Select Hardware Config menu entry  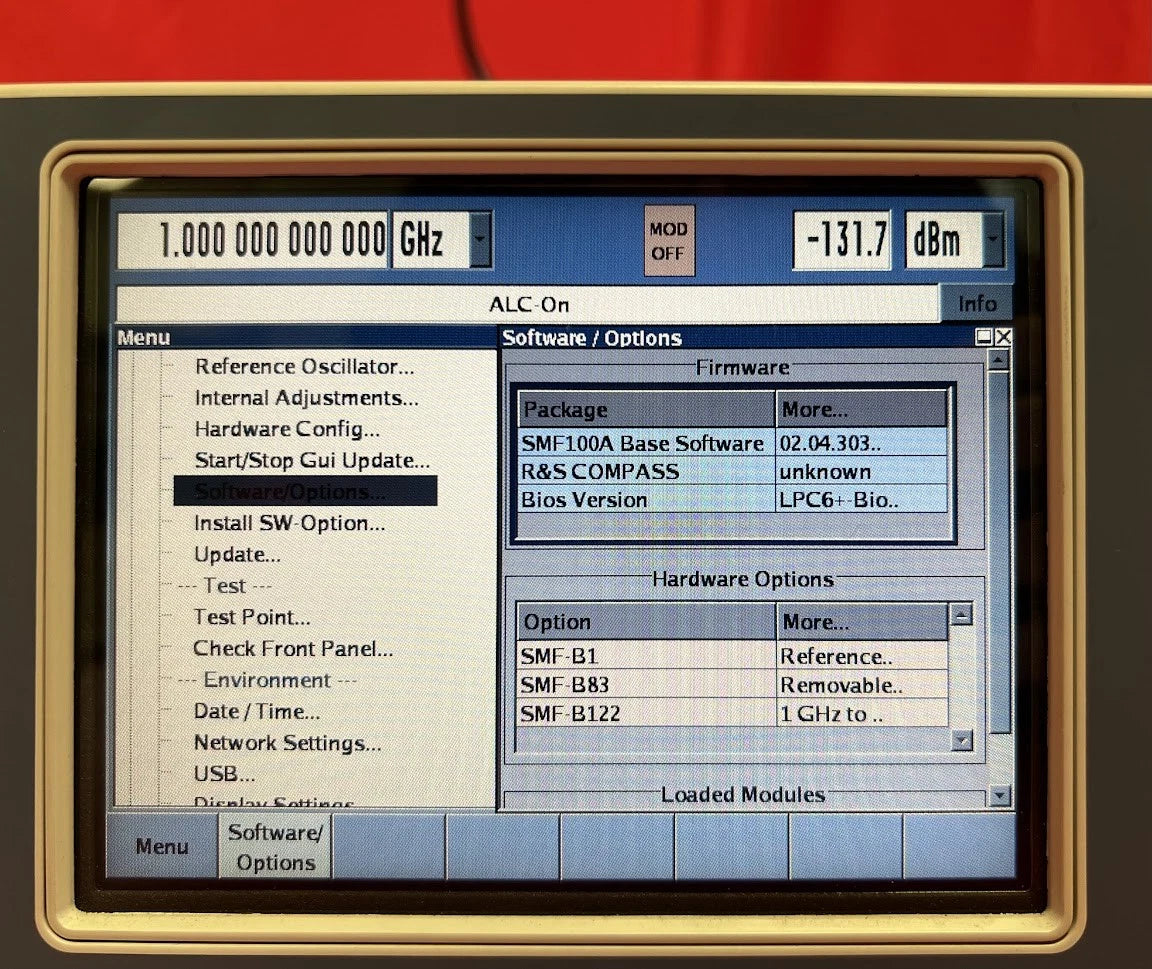point(287,430)
